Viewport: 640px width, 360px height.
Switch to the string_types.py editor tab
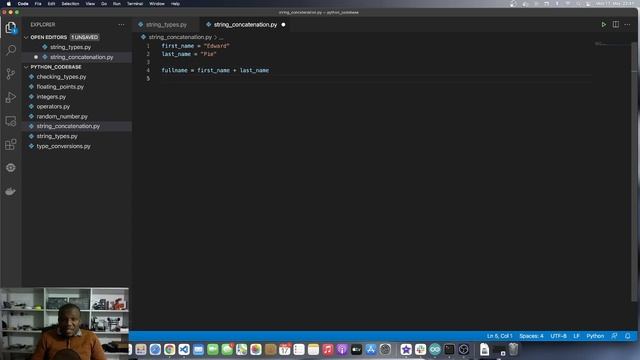pyautogui.click(x=166, y=24)
